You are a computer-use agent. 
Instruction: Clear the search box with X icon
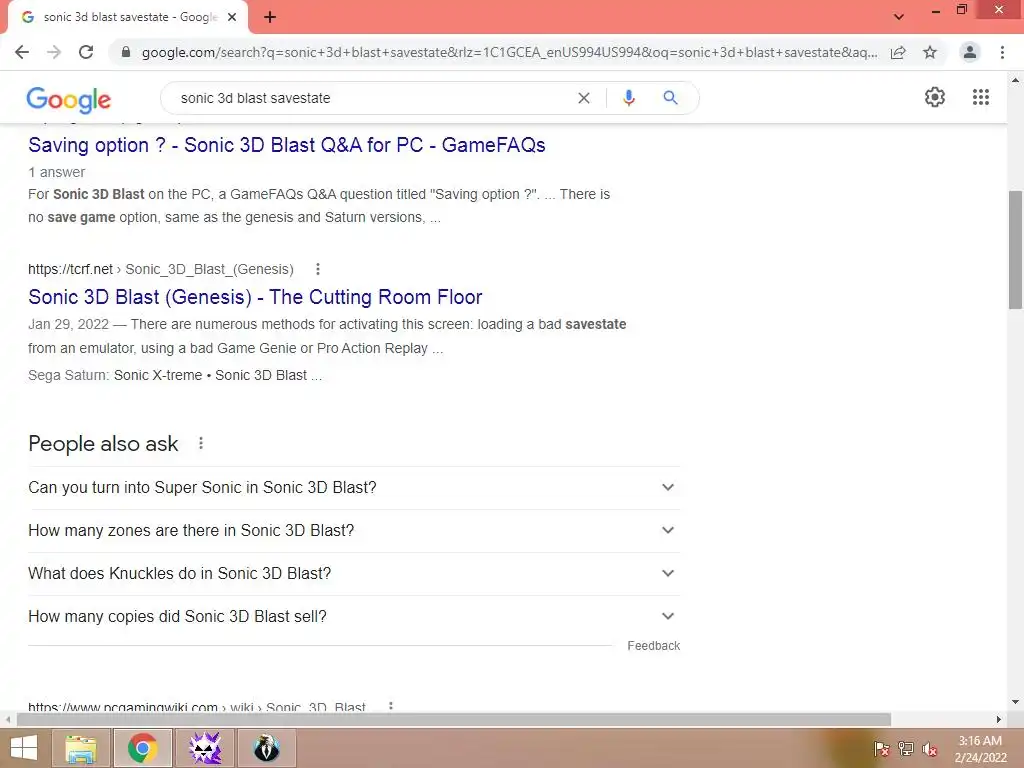pyautogui.click(x=584, y=98)
